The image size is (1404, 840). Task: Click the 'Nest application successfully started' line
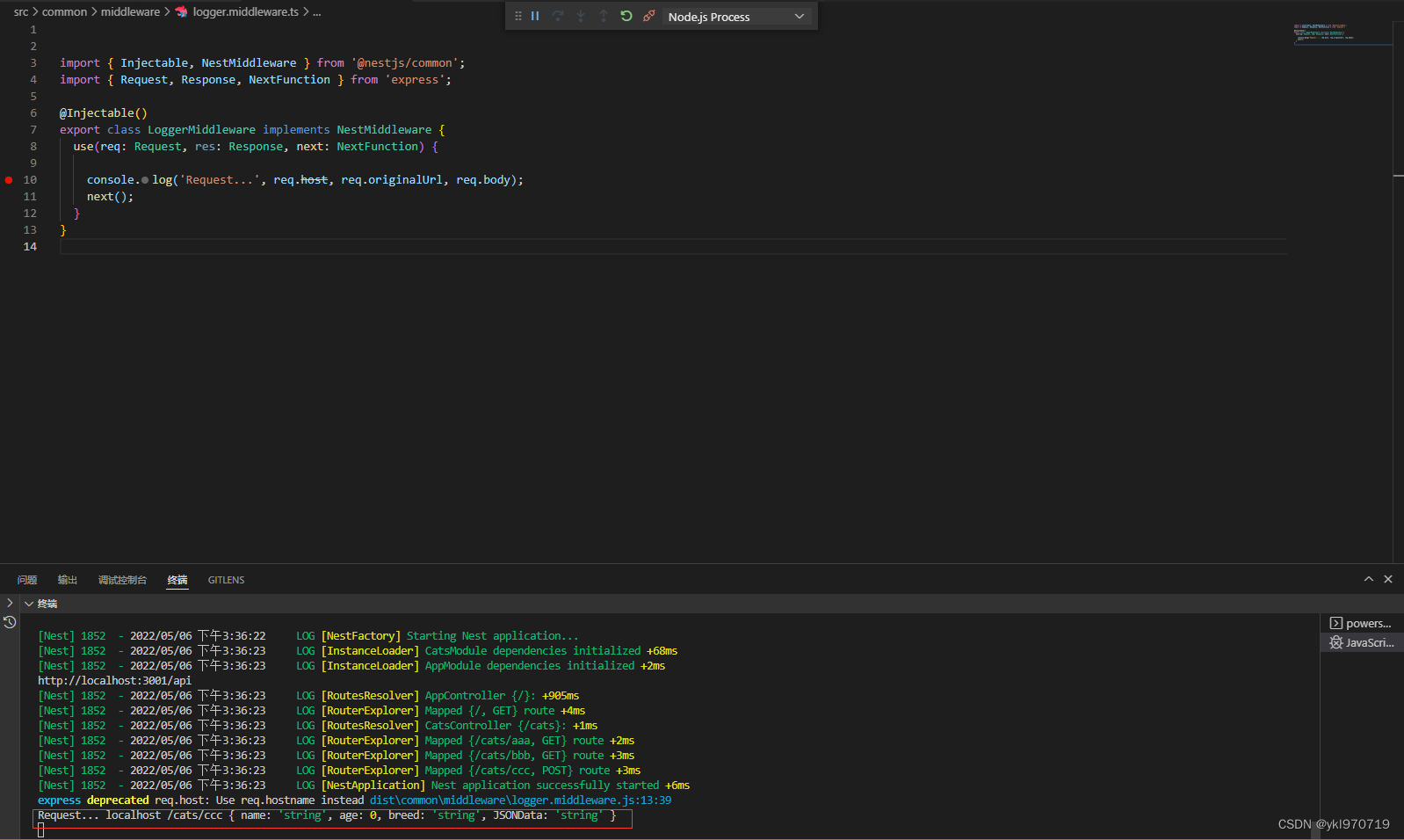[364, 786]
